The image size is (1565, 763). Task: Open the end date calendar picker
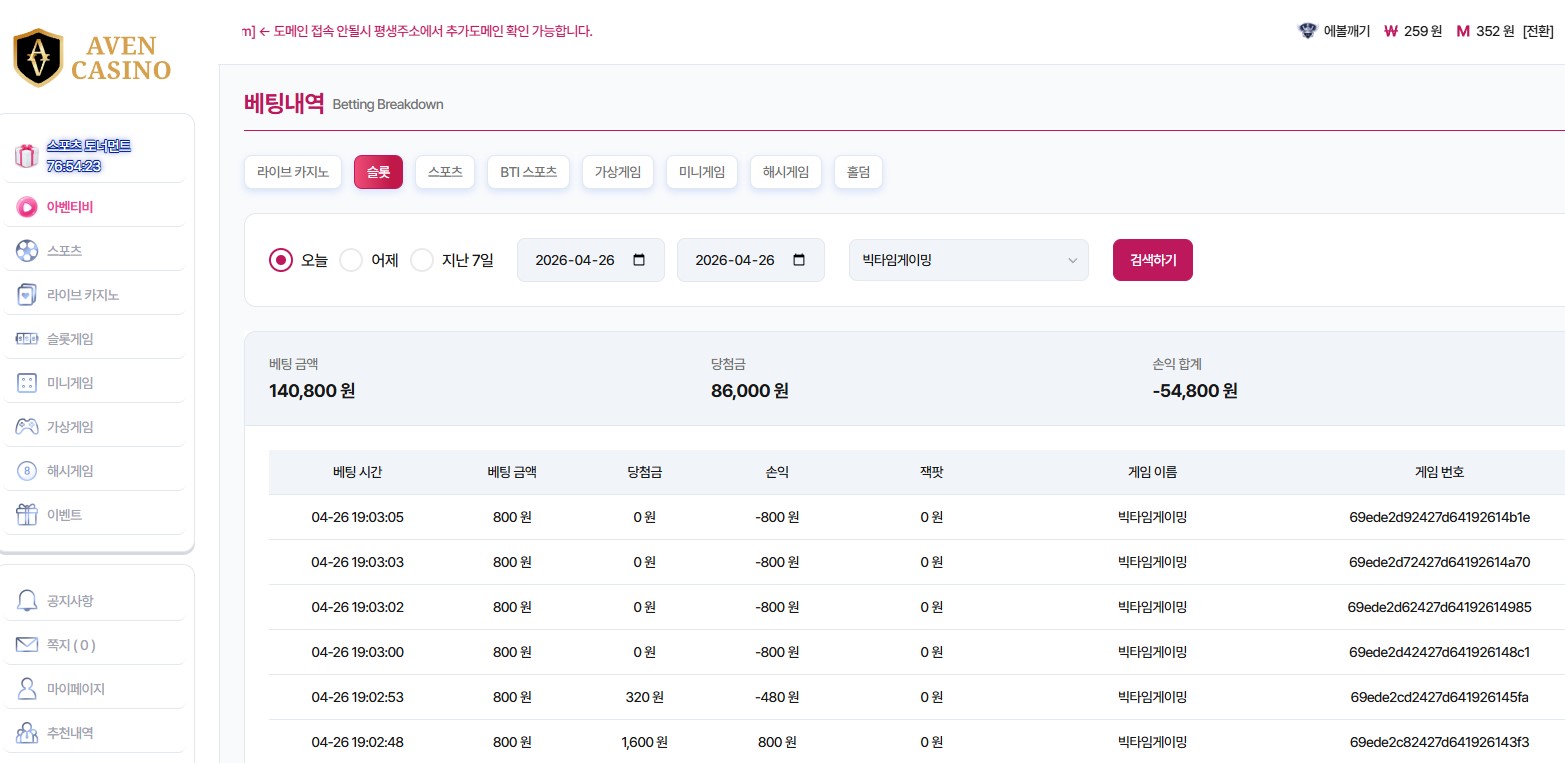point(799,260)
